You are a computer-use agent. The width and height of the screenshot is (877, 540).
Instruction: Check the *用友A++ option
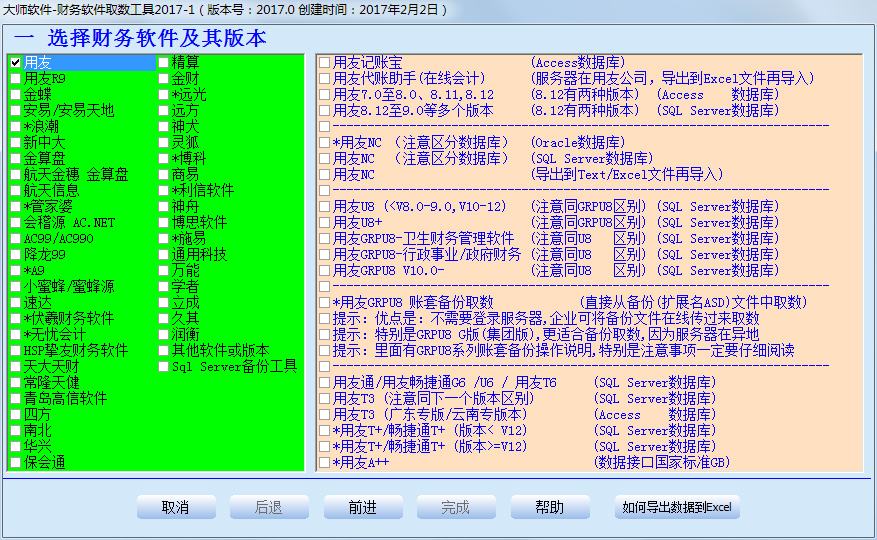tap(324, 463)
